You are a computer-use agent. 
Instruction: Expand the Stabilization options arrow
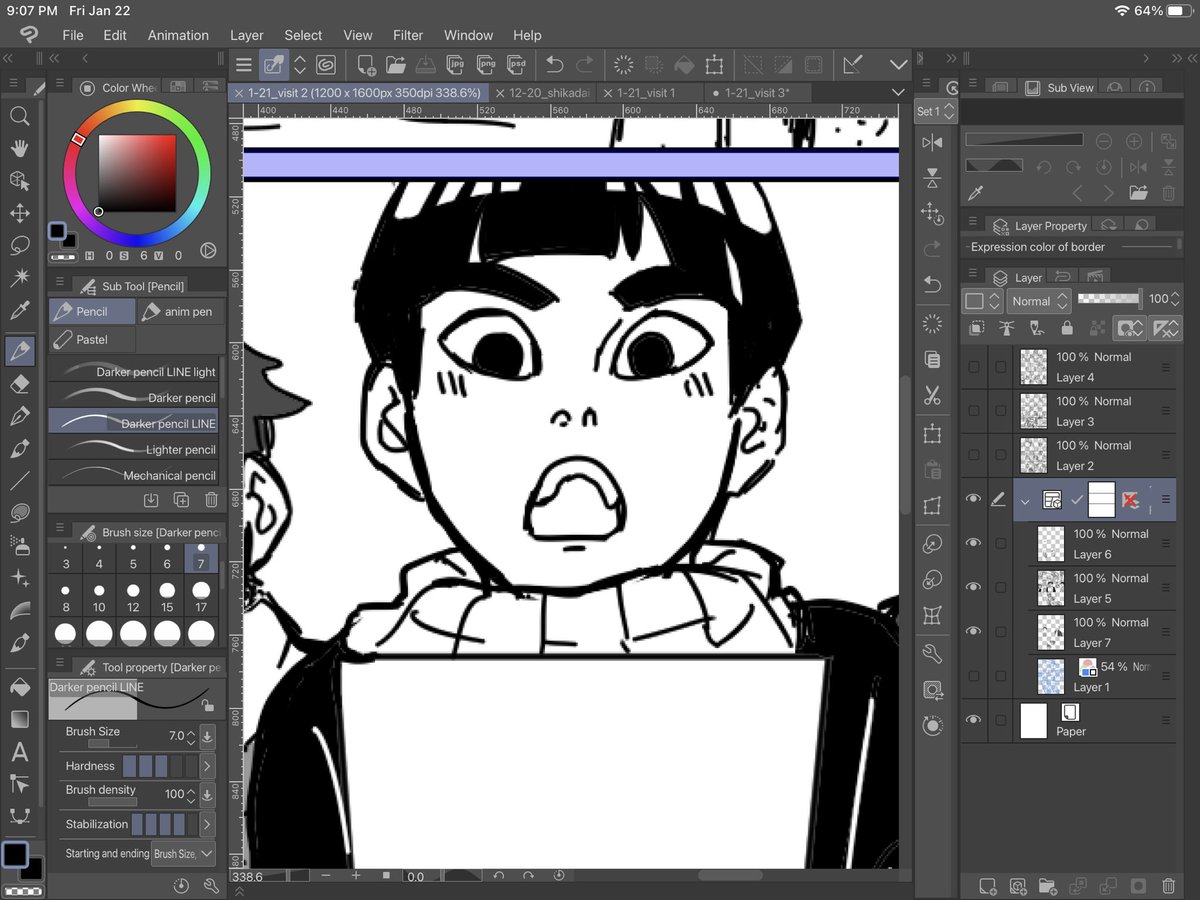click(208, 825)
